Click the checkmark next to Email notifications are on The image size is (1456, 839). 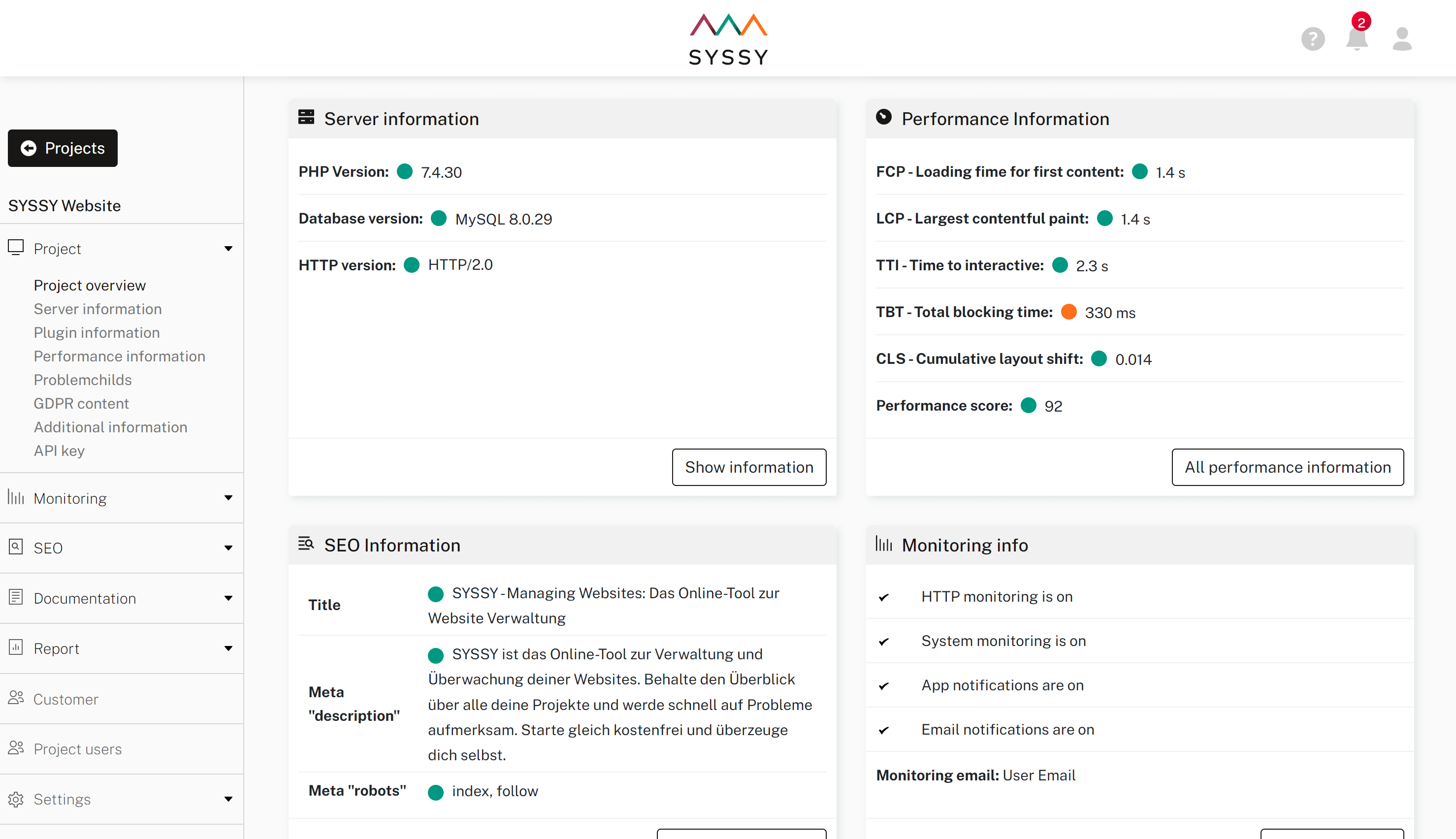883,730
